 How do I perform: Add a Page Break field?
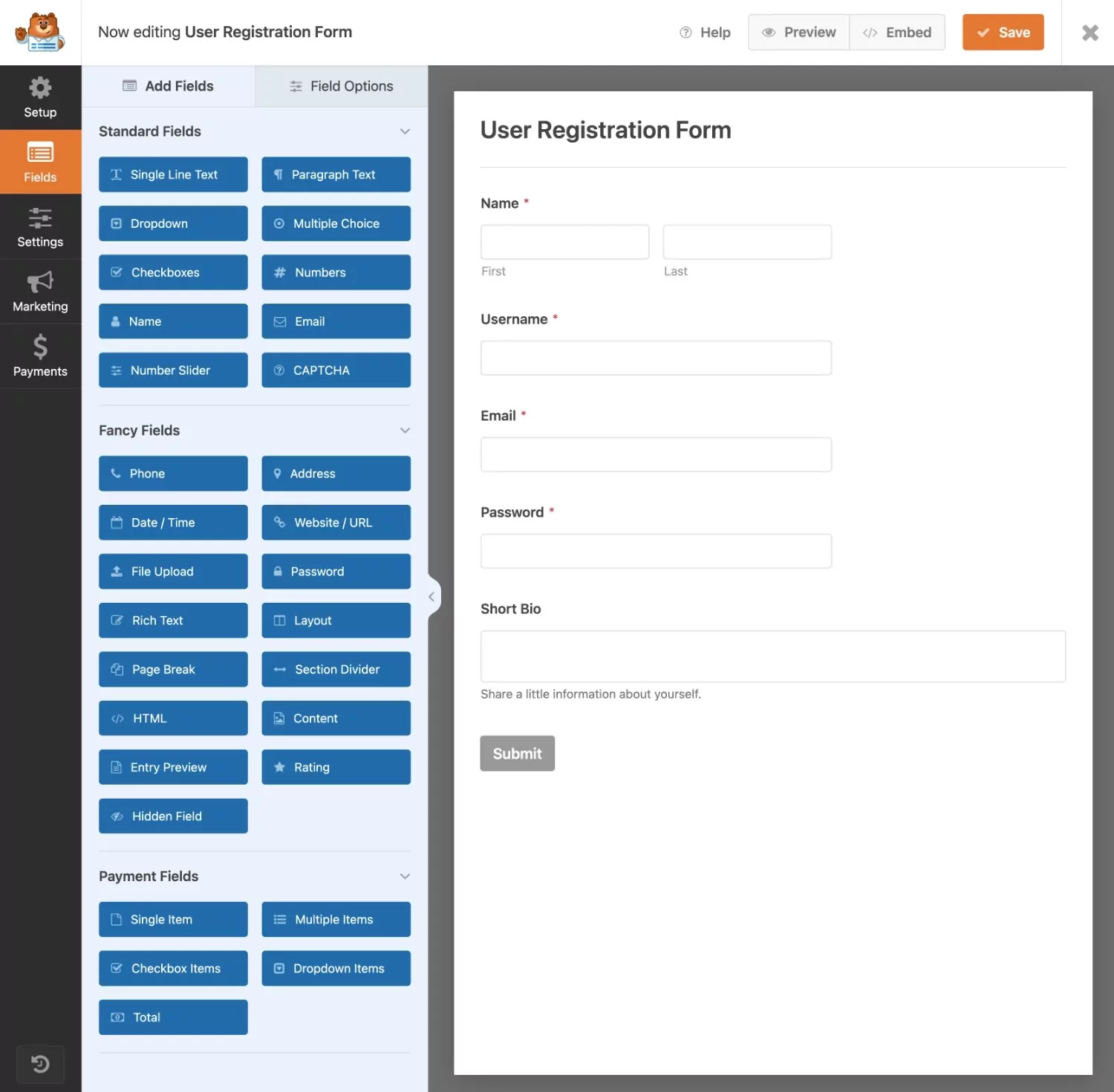coord(173,670)
